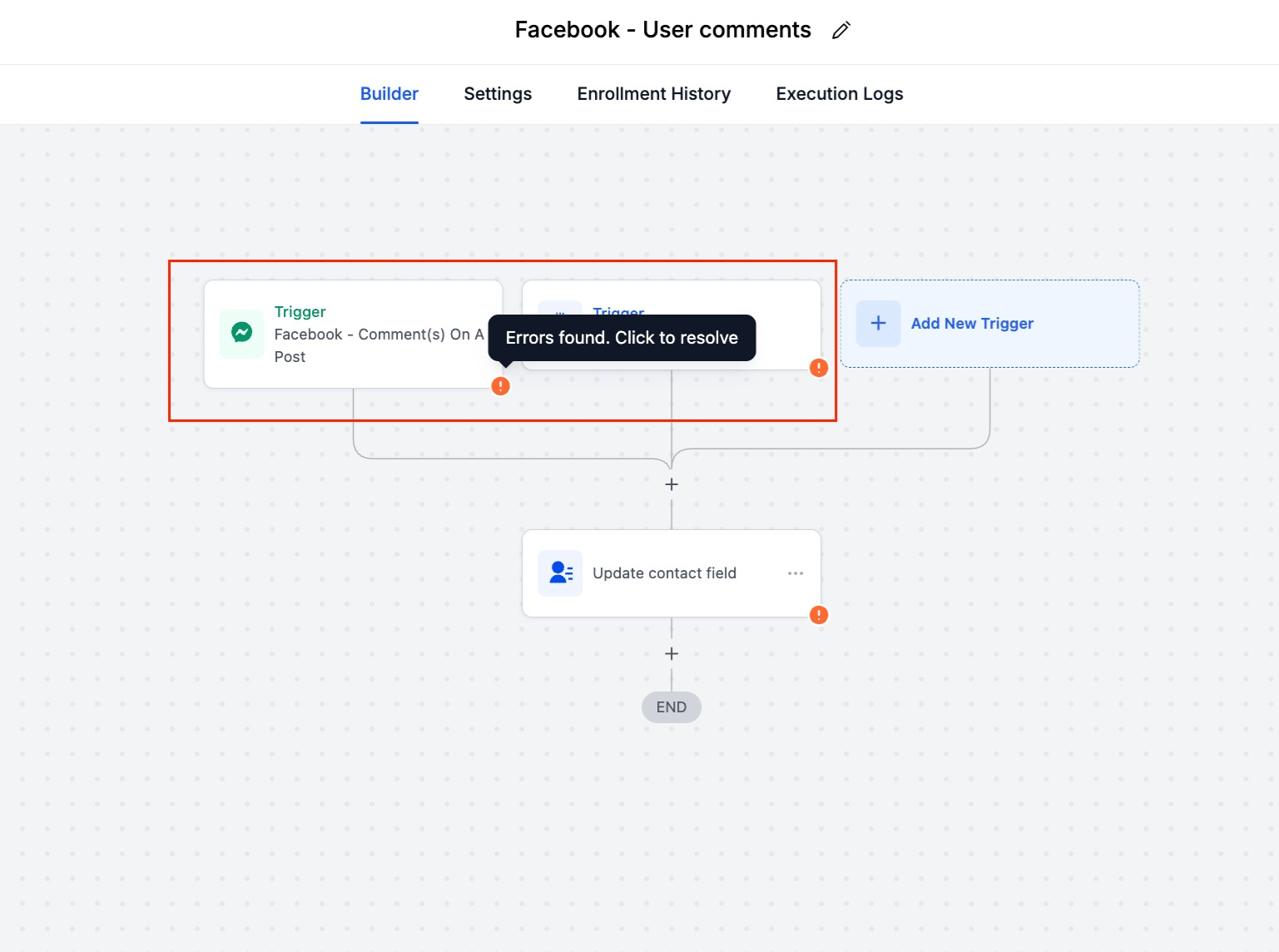Click the Facebook Messenger trigger icon
The height and width of the screenshot is (952, 1279).
point(242,334)
